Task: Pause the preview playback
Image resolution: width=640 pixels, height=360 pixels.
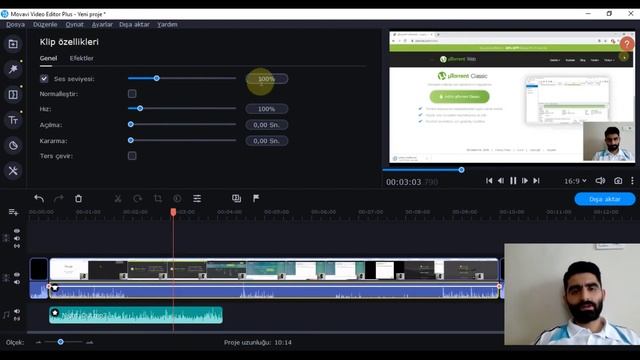Action: [x=513, y=180]
